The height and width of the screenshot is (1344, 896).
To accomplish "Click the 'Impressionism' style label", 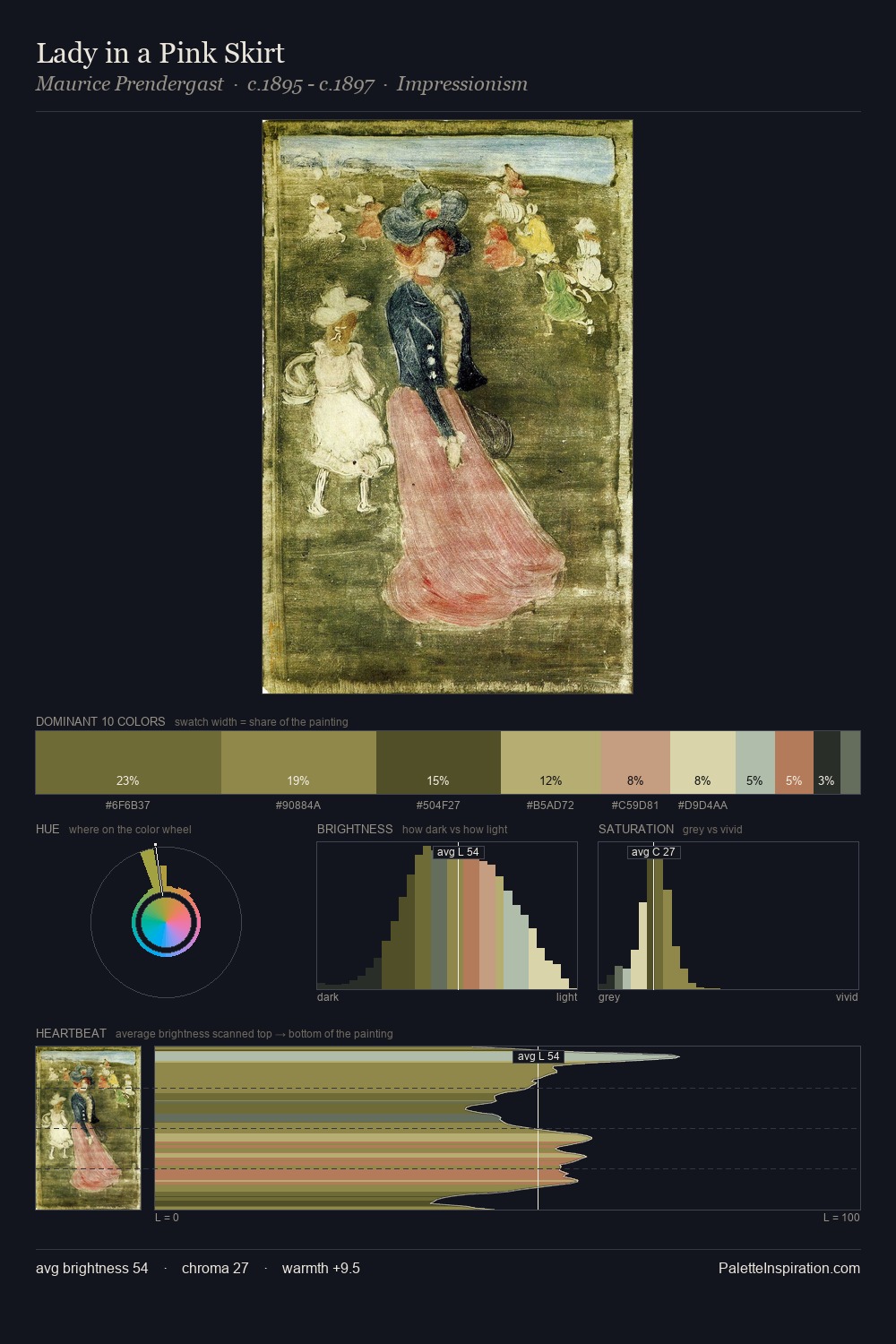I will point(462,84).
